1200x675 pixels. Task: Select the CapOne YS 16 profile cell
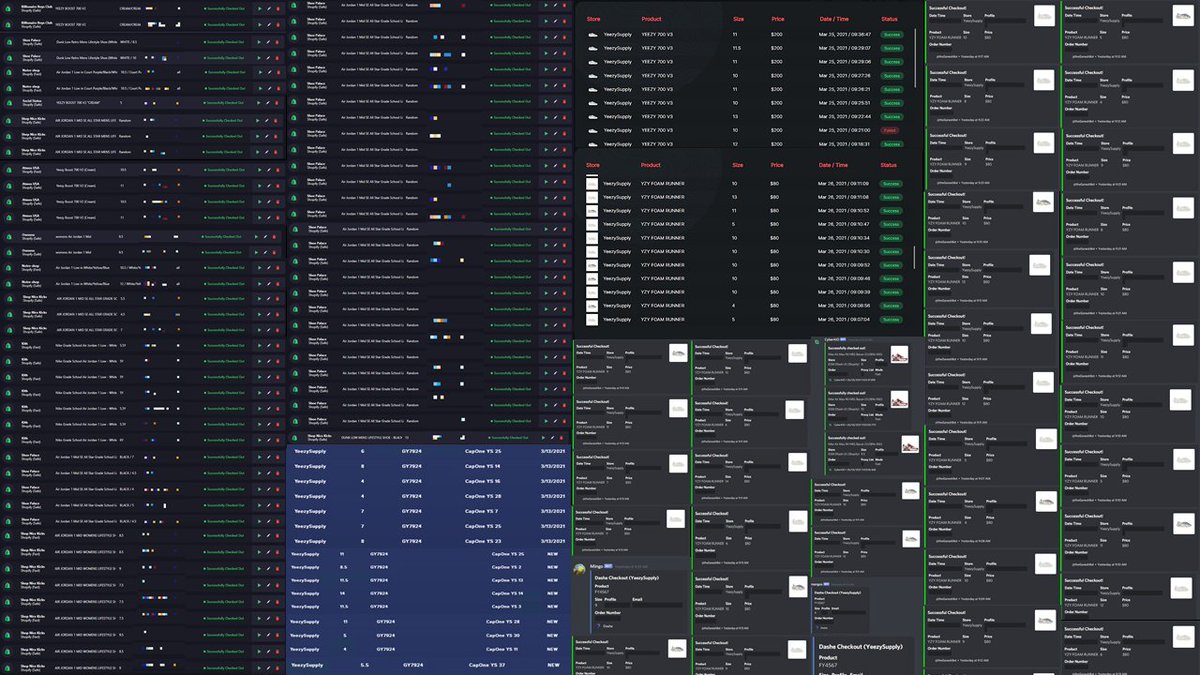click(x=482, y=481)
